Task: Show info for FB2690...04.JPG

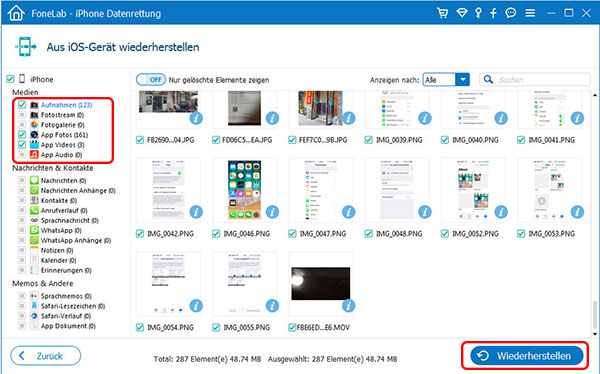Action: click(196, 118)
